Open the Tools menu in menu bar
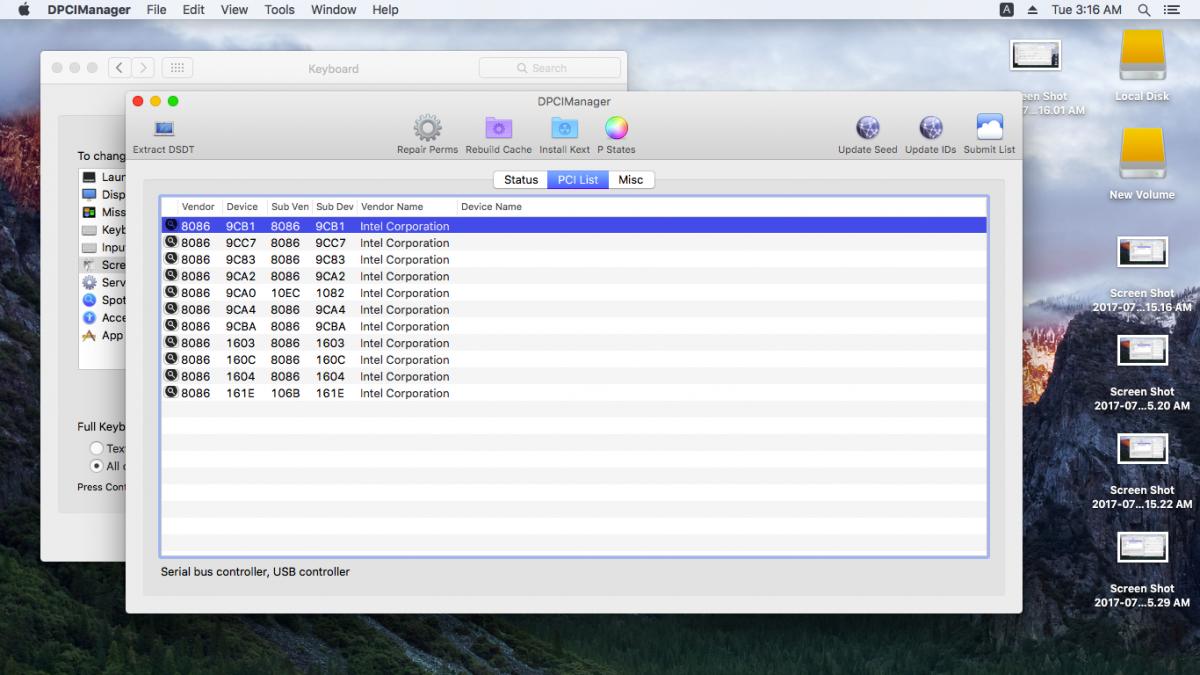 279,10
